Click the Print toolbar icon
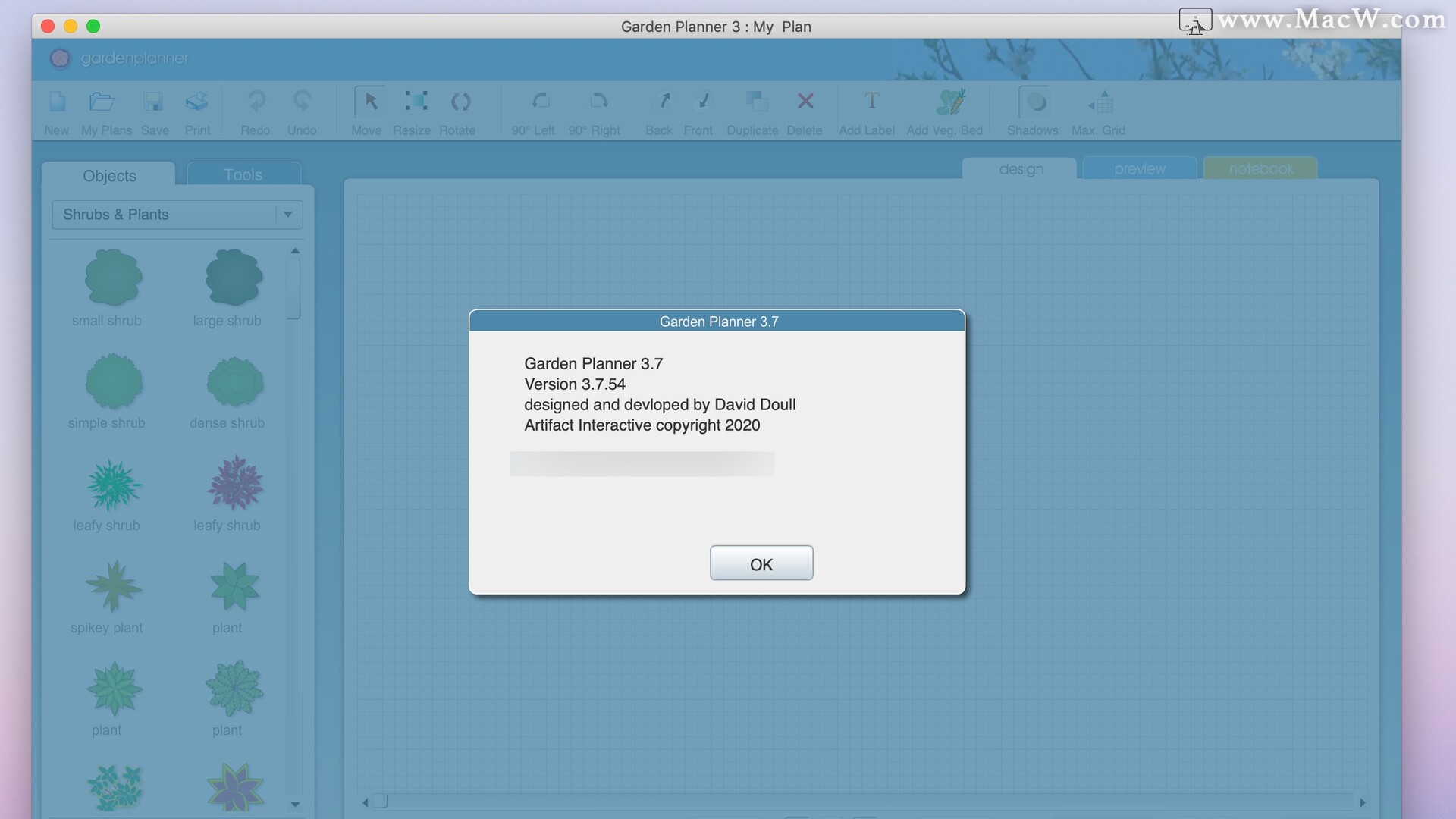1456x819 pixels. tap(197, 102)
